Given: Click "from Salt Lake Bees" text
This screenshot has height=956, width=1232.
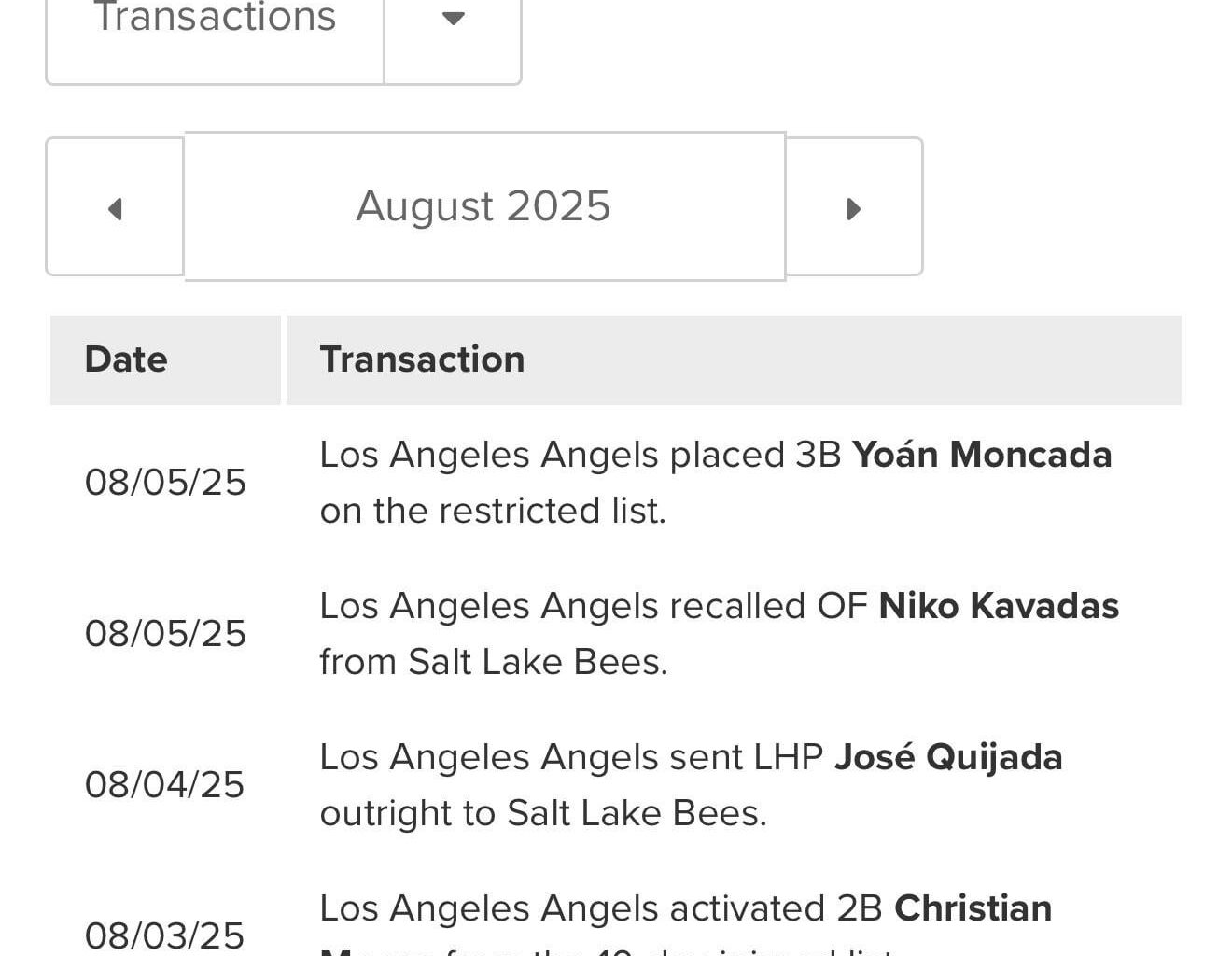Looking at the screenshot, I should click(x=494, y=662).
